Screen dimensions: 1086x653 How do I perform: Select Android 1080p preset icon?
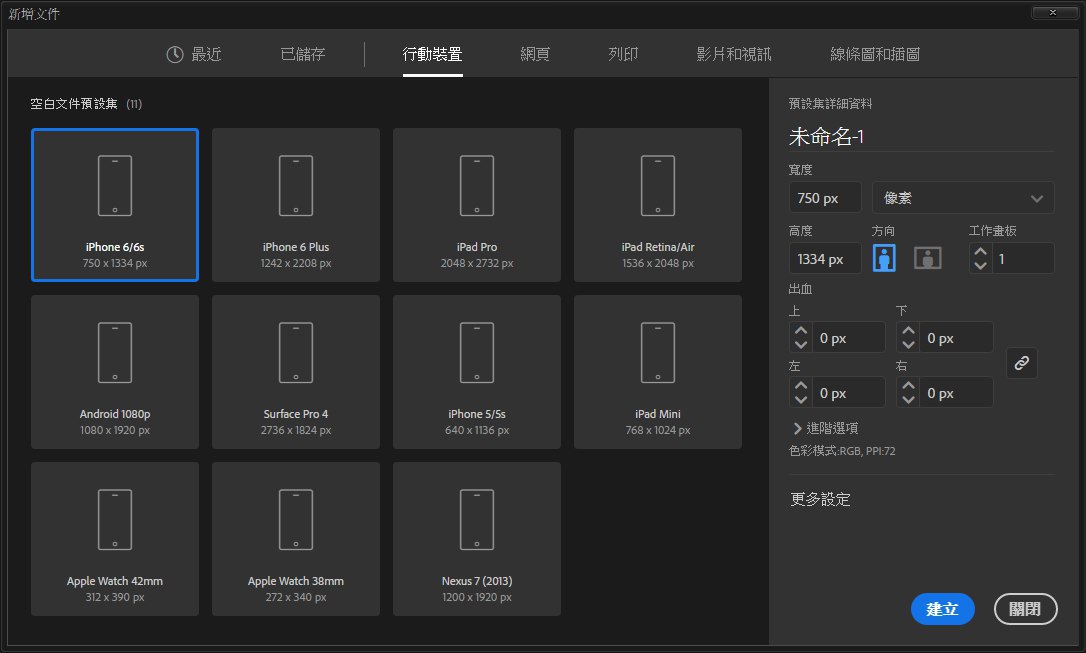click(x=115, y=353)
